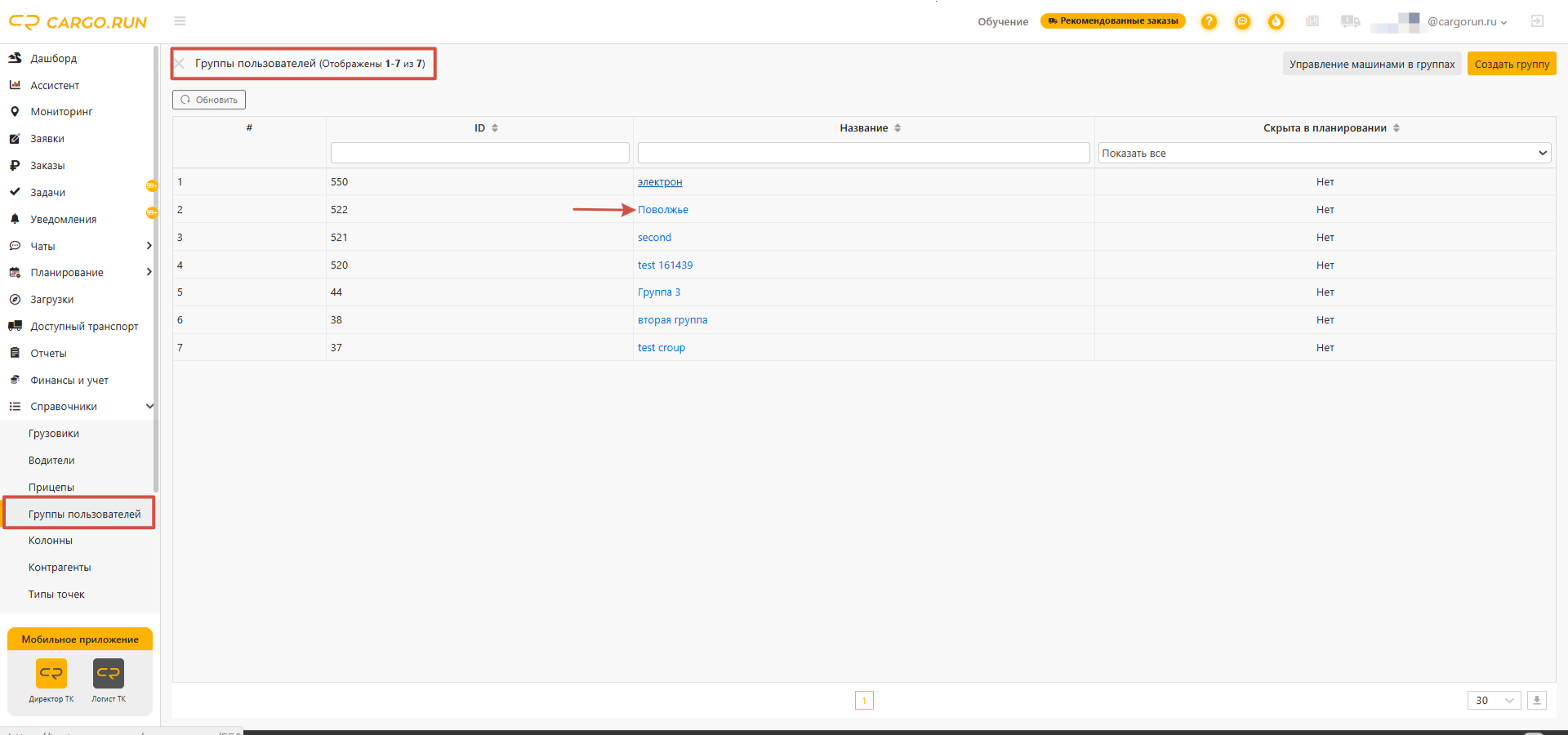Open Мониторинг in sidebar
The image size is (1568, 735).
point(61,112)
